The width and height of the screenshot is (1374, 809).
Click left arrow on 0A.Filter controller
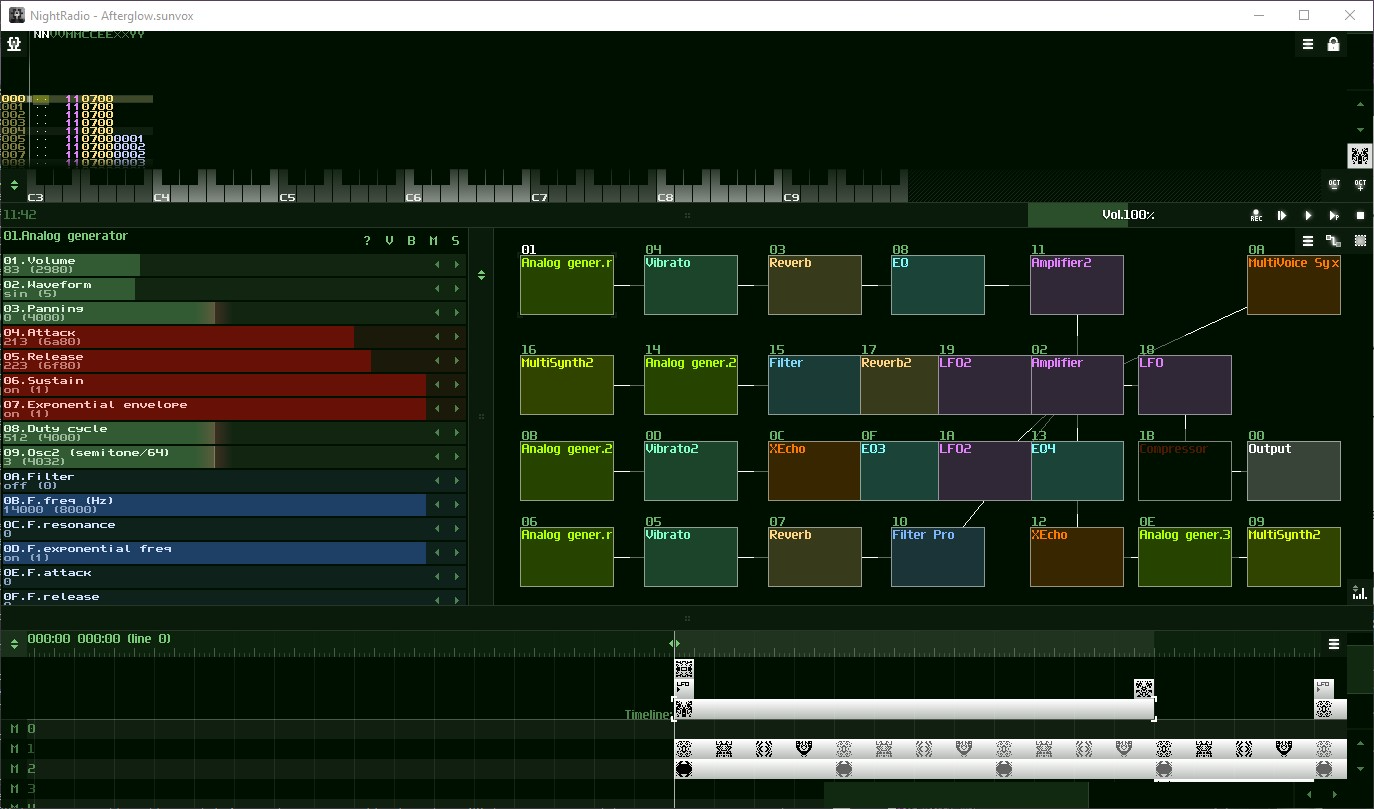coord(437,481)
